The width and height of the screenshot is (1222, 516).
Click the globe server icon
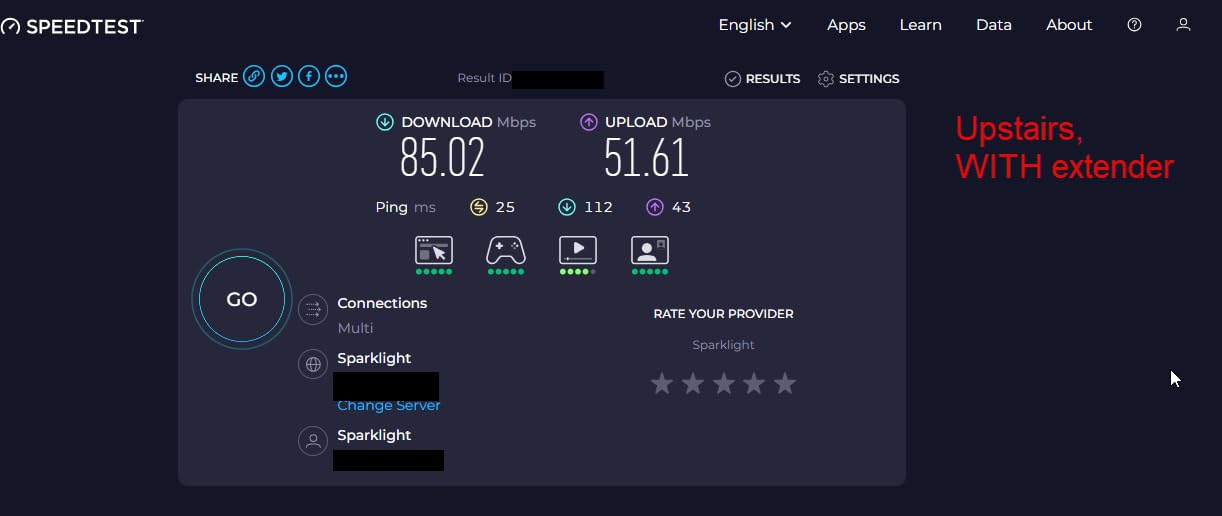[x=313, y=364]
